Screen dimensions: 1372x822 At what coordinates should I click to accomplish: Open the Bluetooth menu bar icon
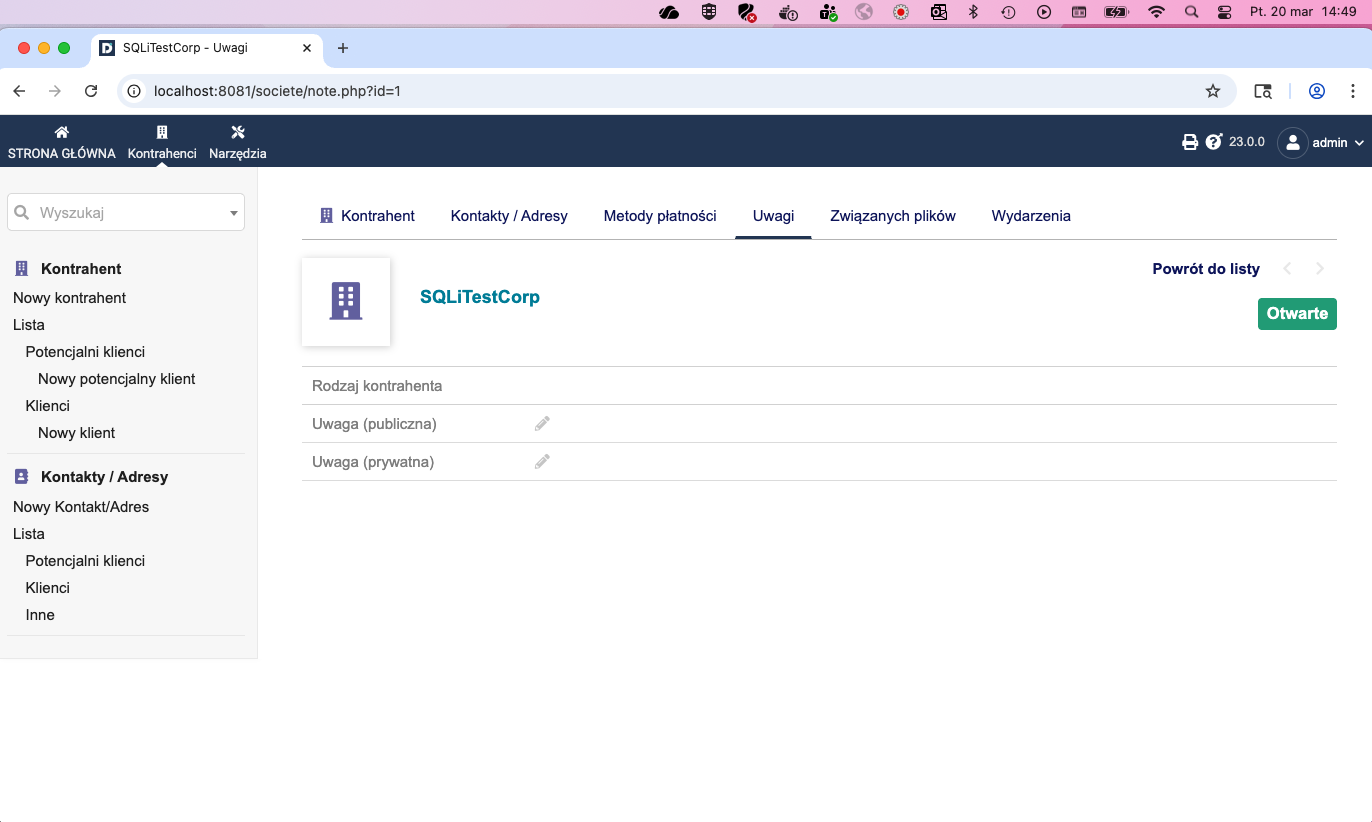coord(973,12)
